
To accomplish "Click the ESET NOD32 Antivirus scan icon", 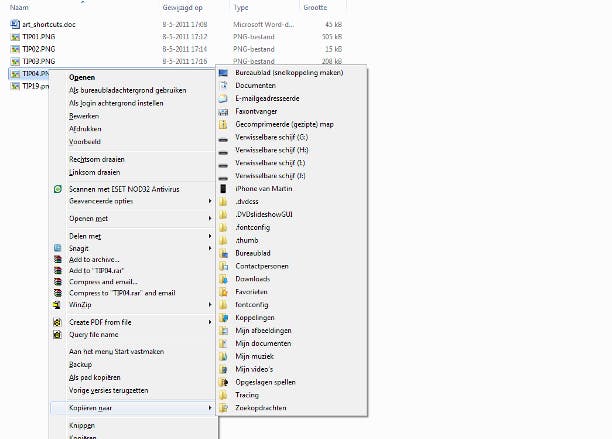I will (58, 189).
